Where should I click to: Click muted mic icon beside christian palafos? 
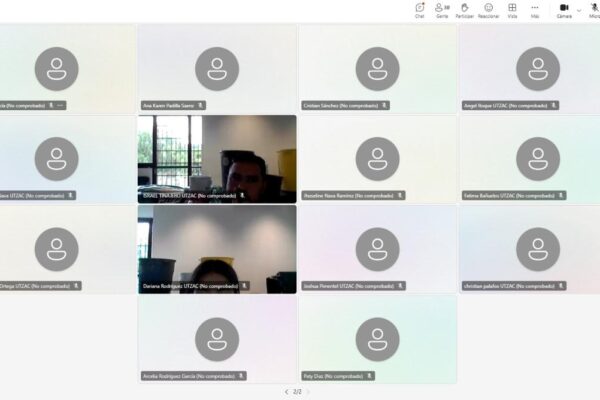click(561, 286)
